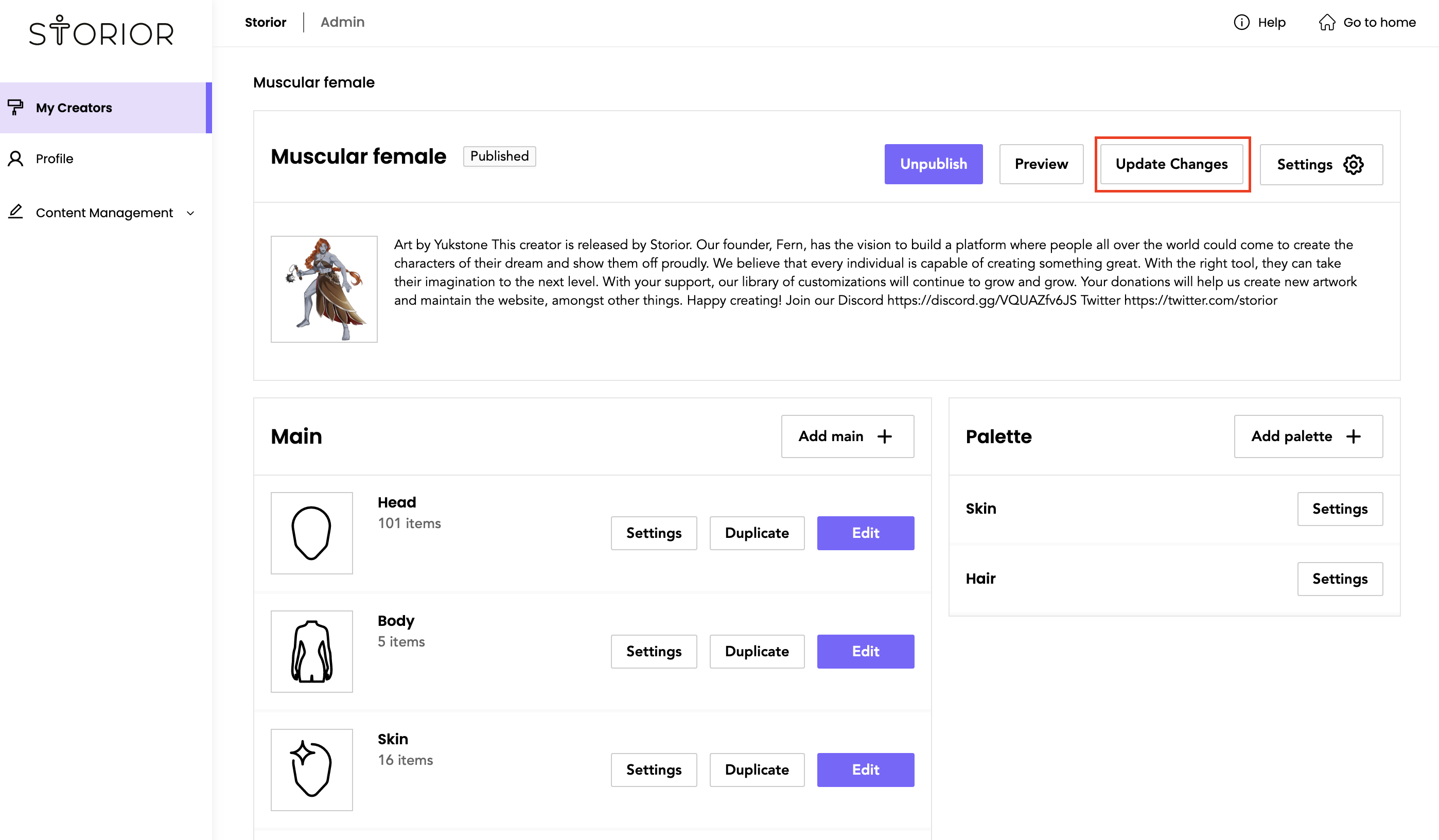Click the Help info circle icon
The height and width of the screenshot is (840, 1439).
tap(1241, 22)
